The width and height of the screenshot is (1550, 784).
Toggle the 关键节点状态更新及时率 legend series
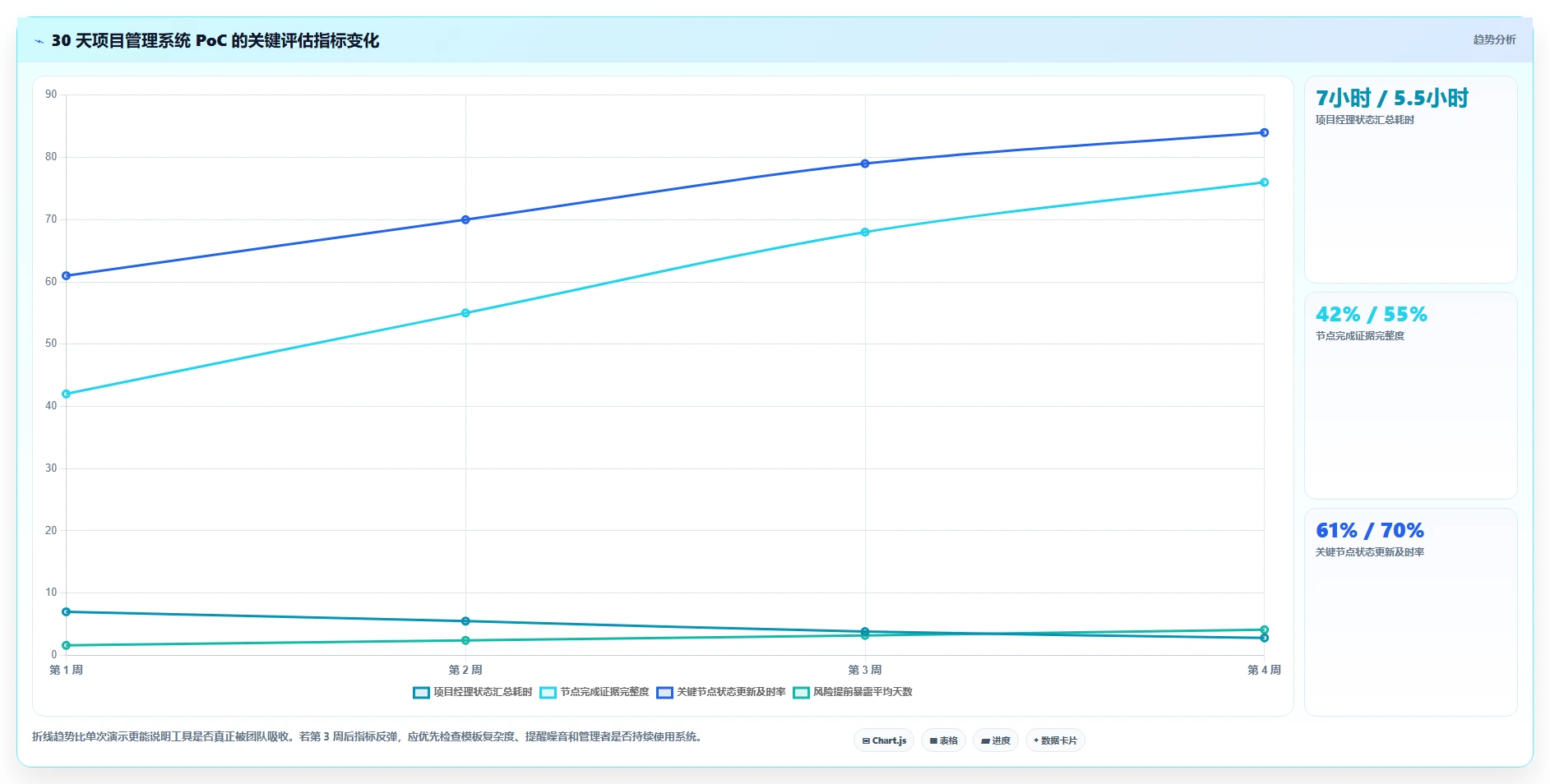[x=720, y=692]
